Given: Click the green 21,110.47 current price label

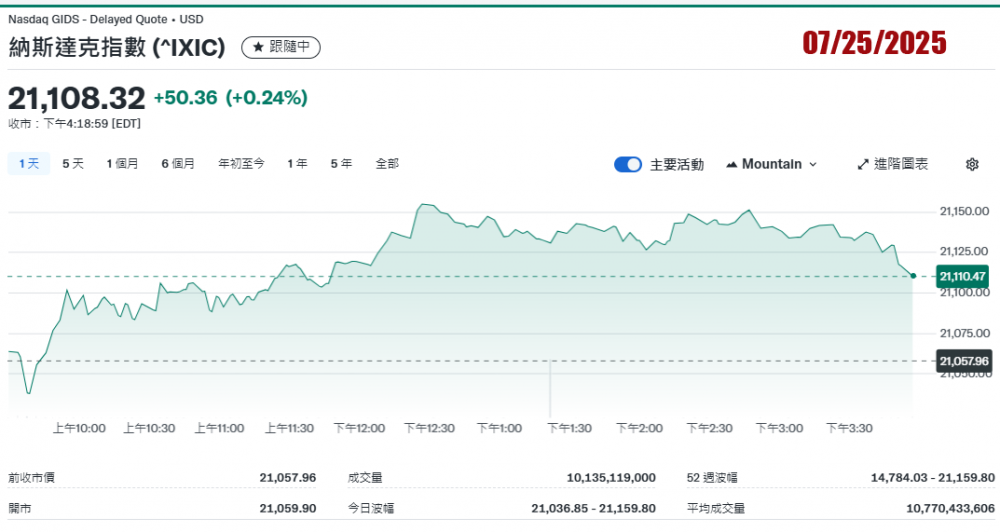Looking at the screenshot, I should coord(963,276).
